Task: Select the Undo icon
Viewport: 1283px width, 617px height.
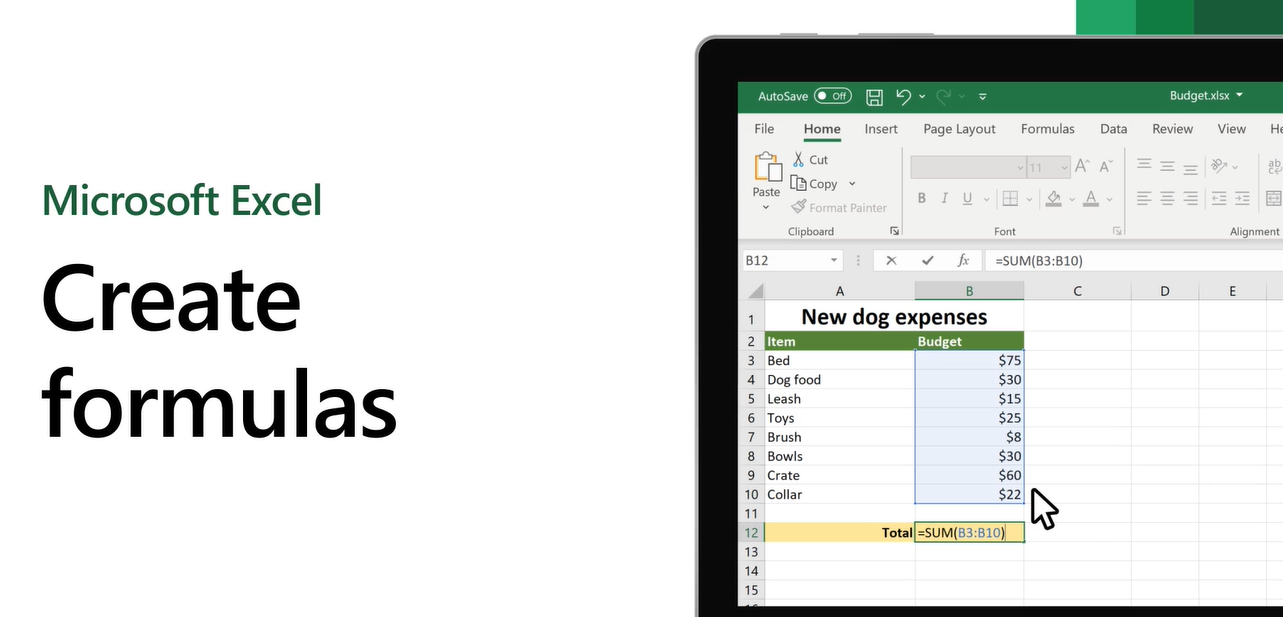Action: [905, 96]
